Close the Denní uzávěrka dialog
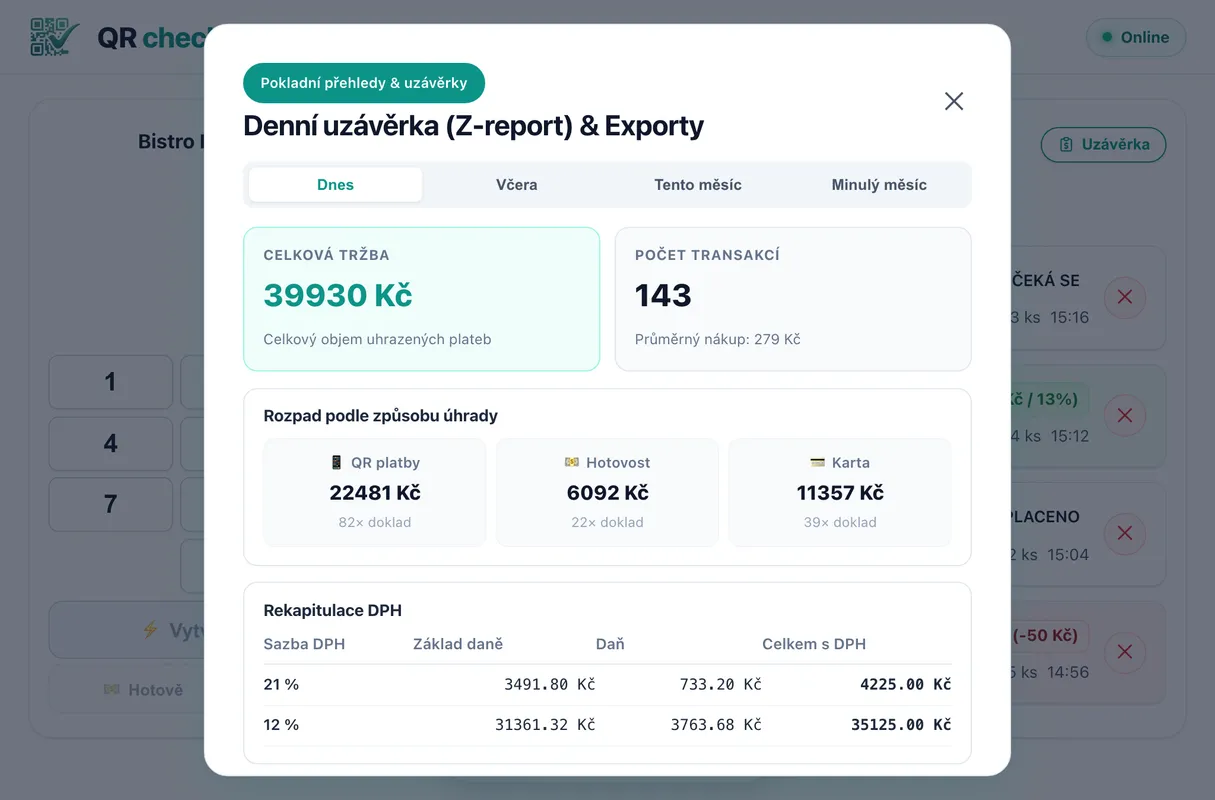The height and width of the screenshot is (800, 1215). tap(954, 101)
